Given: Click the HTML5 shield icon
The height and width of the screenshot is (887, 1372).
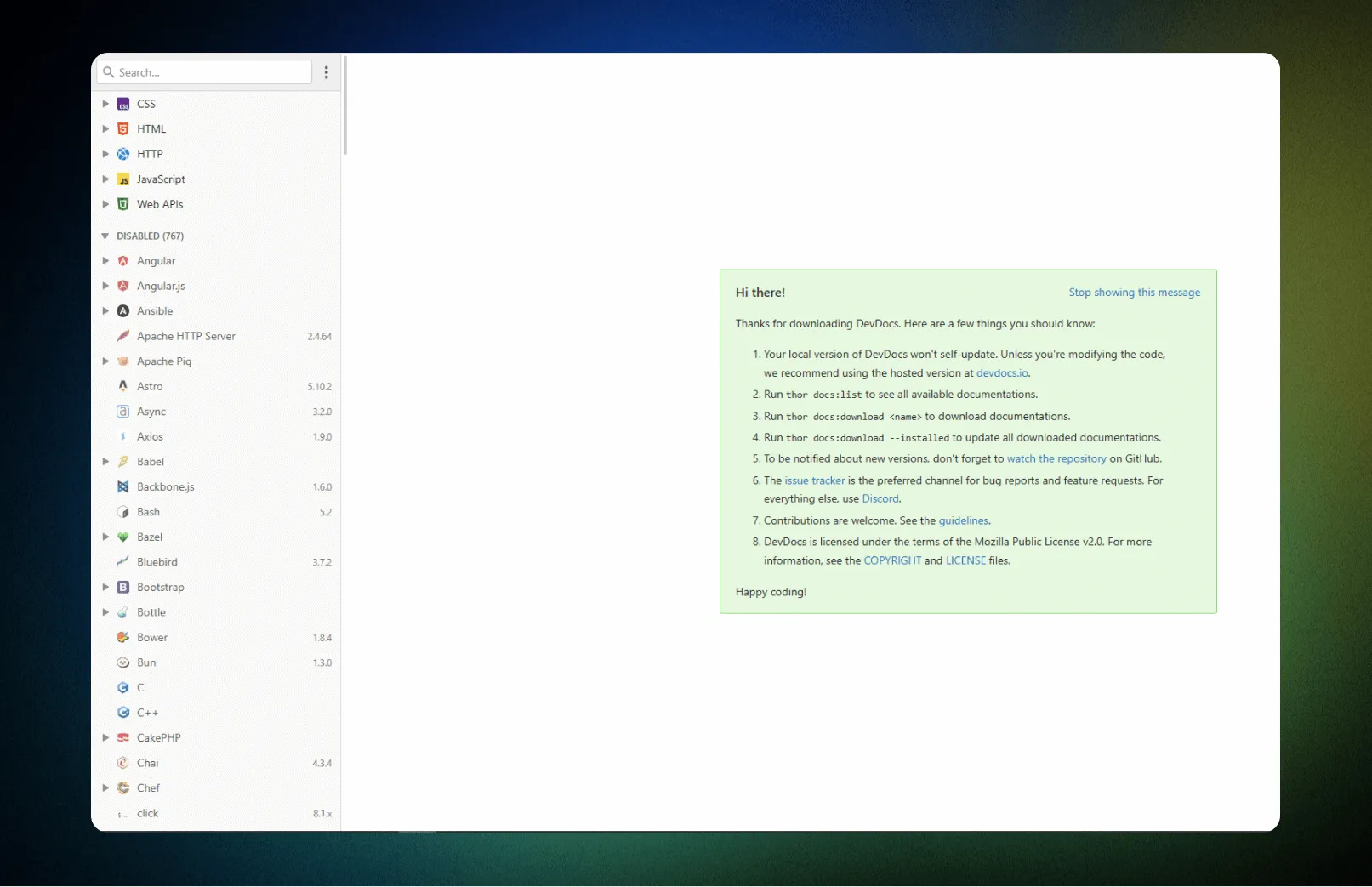Looking at the screenshot, I should [x=123, y=129].
